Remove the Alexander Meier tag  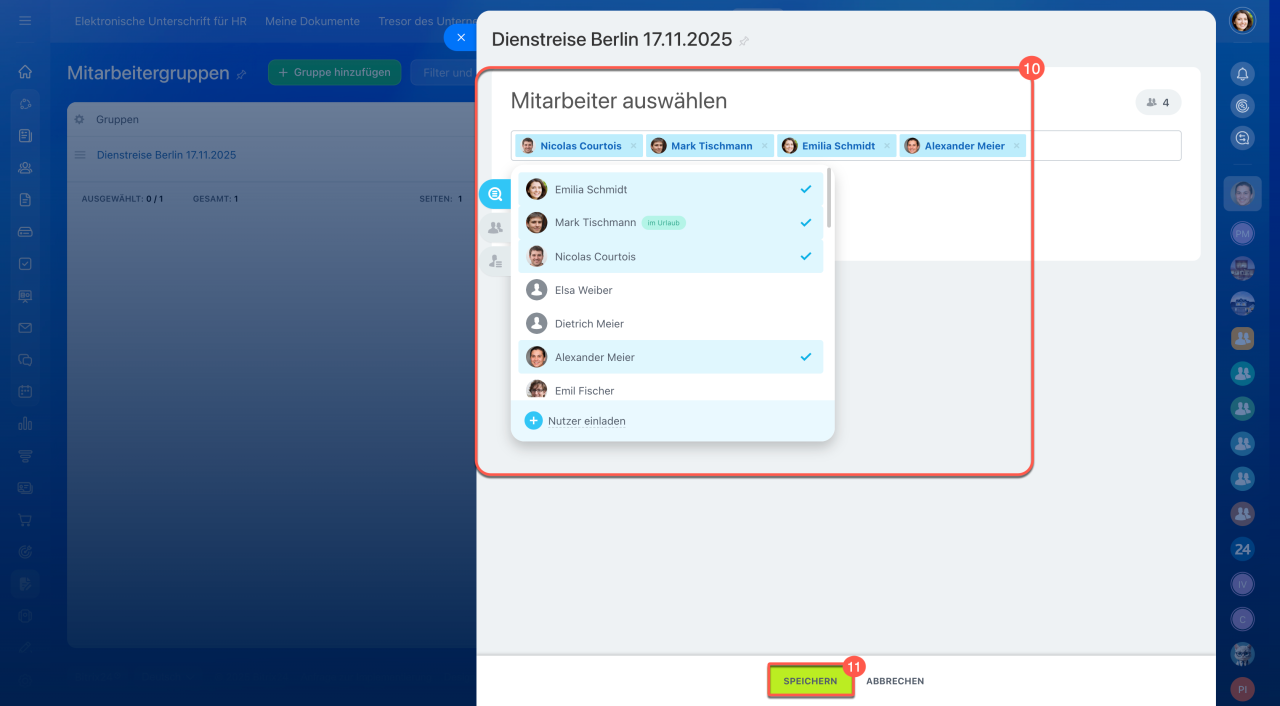click(1017, 146)
